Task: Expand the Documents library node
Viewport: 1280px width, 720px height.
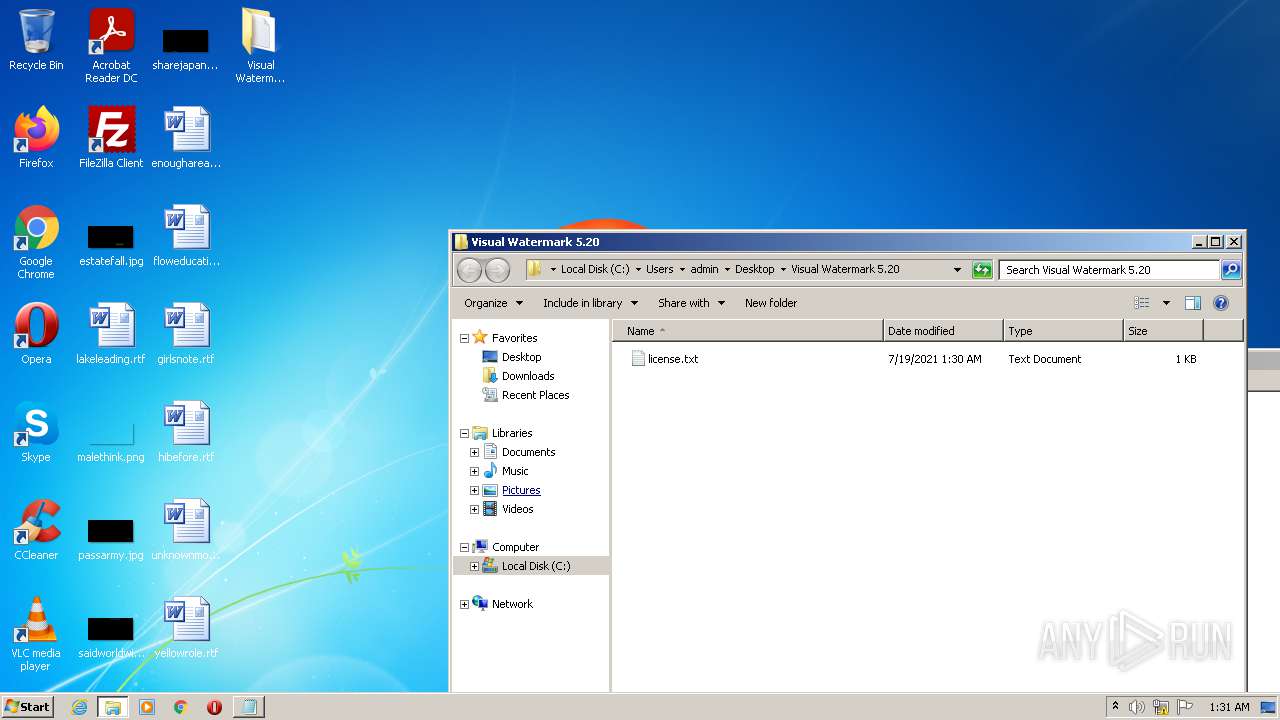Action: point(474,452)
